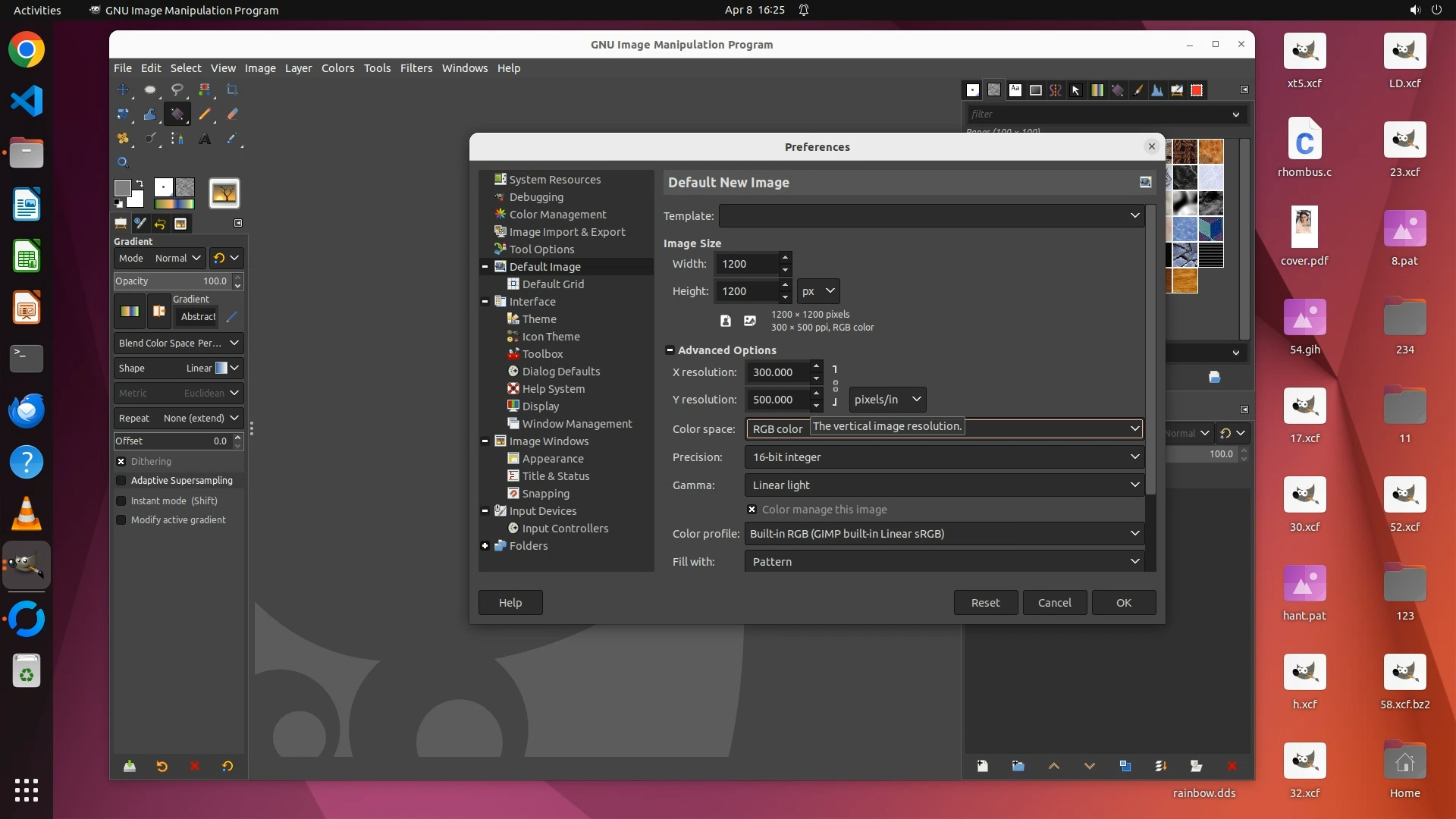Pick the Eraser tool
This screenshot has width=1456, height=819.
click(232, 115)
